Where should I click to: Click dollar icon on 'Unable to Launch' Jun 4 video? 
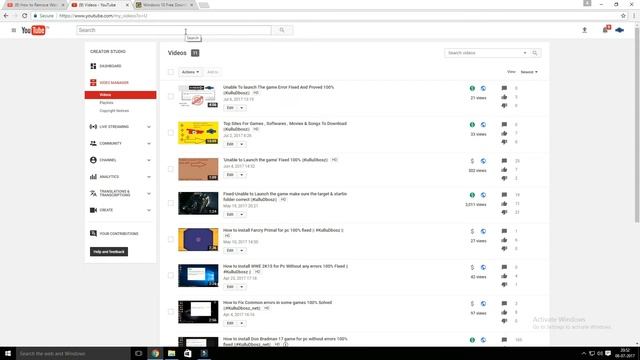pos(472,161)
